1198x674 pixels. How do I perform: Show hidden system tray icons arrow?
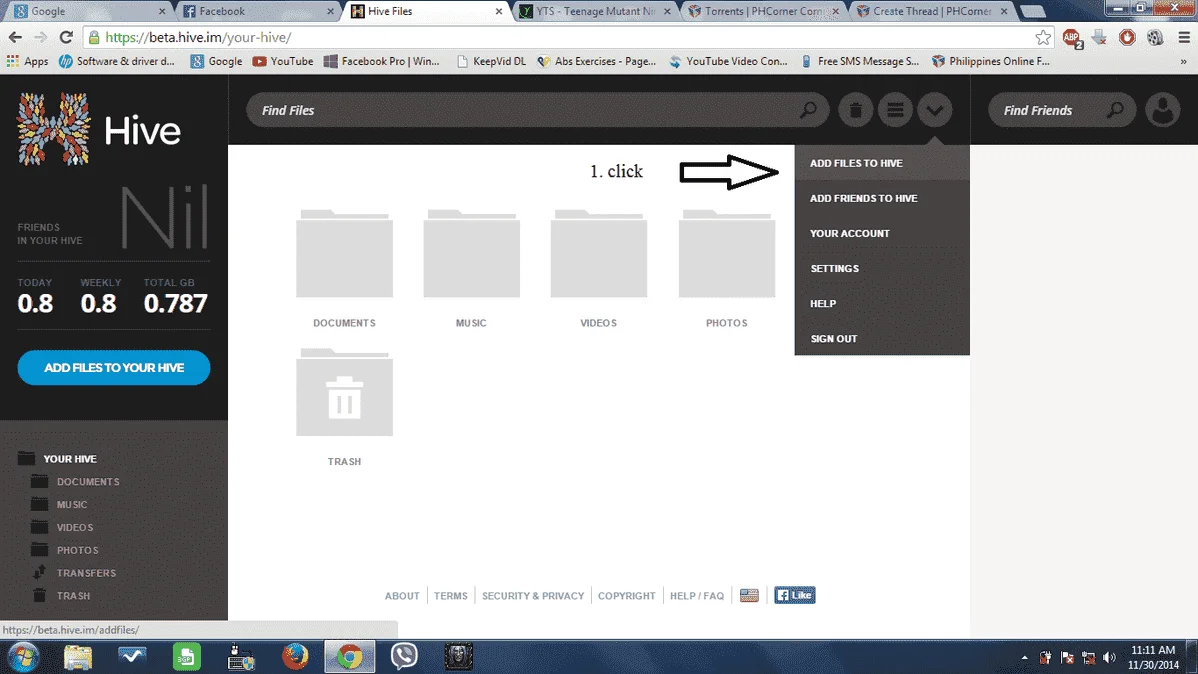click(1024, 657)
